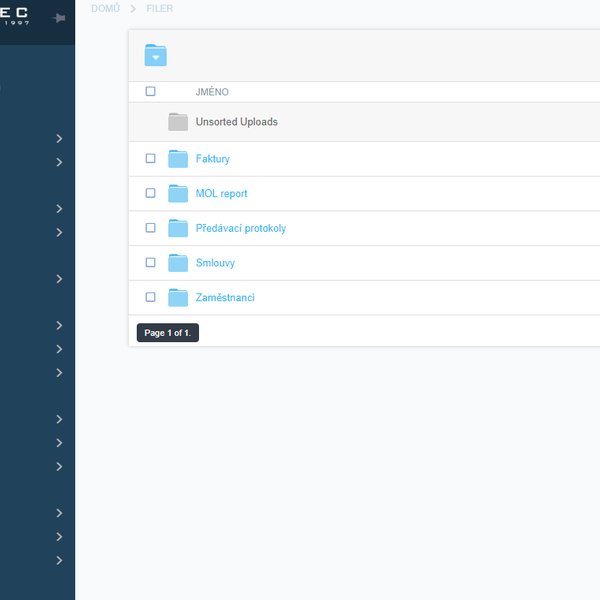The width and height of the screenshot is (600, 600).
Task: Click the Zaměstnanci folder icon
Action: 178,298
